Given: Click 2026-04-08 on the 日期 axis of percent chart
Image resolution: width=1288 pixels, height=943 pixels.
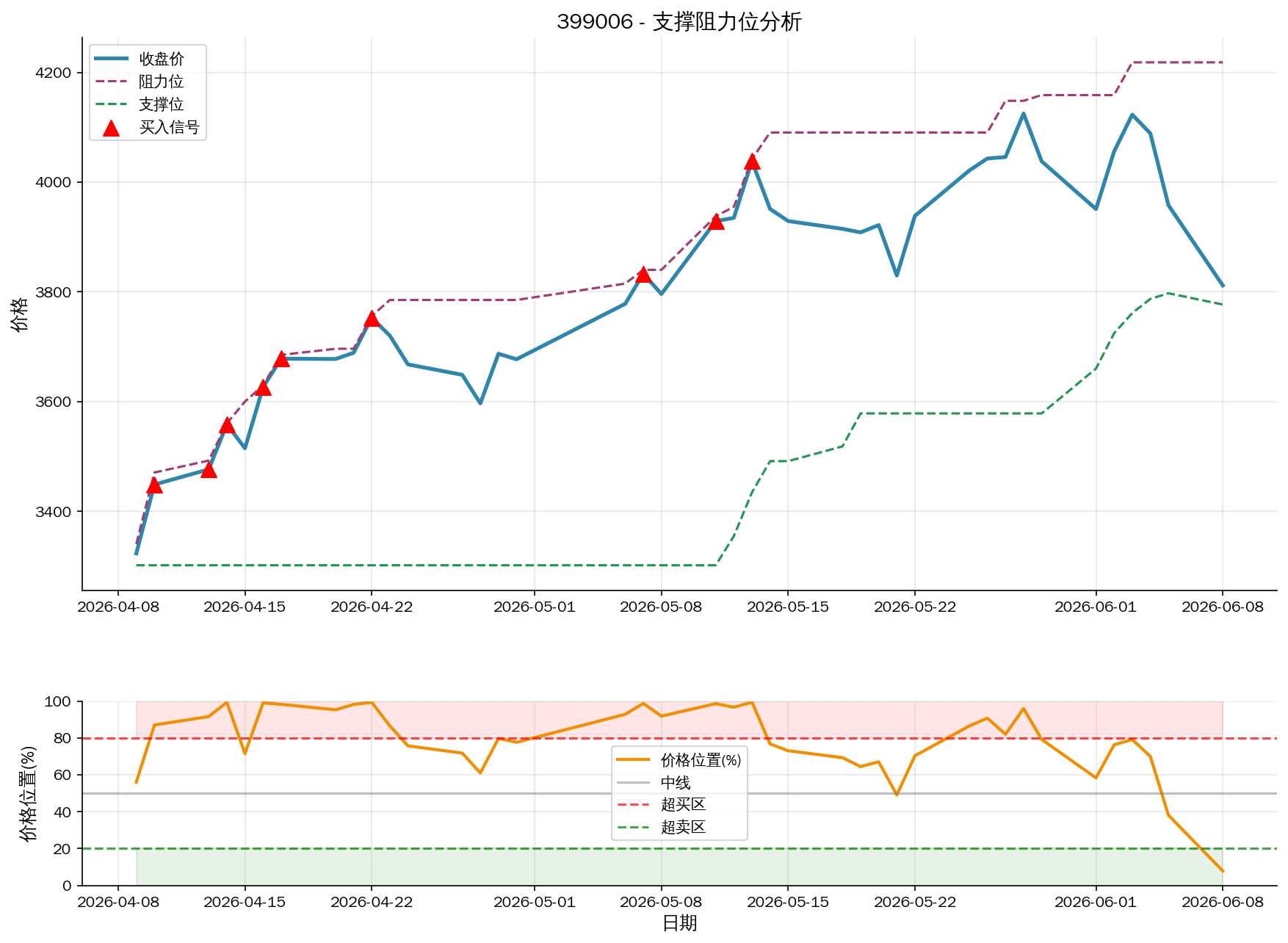Looking at the screenshot, I should click(118, 903).
